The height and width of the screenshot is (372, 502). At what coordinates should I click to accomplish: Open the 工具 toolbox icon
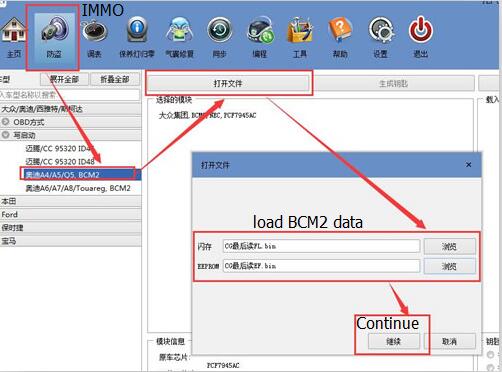coord(300,31)
